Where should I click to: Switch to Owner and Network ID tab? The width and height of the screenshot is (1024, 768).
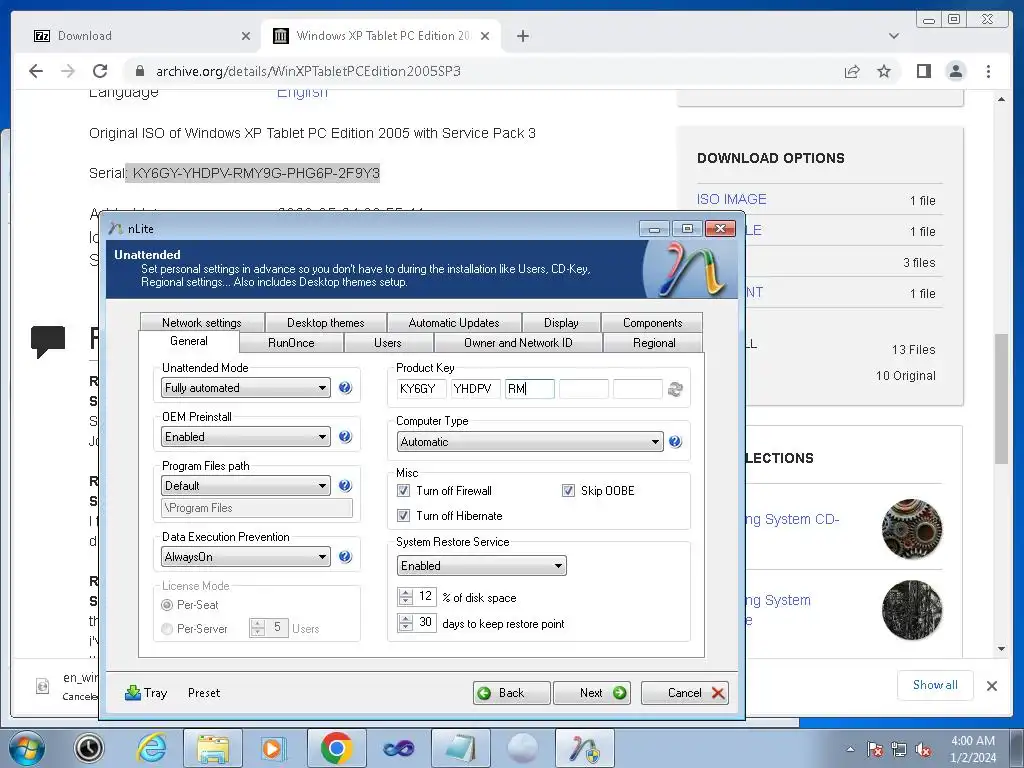(518, 343)
